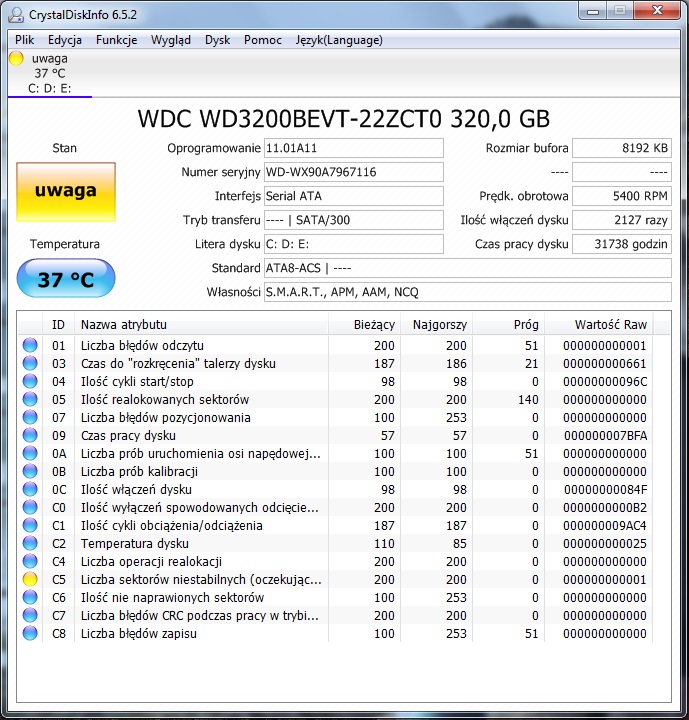The image size is (689, 720).
Task: Click blue status icon for attribute 0C
Action: coord(30,489)
